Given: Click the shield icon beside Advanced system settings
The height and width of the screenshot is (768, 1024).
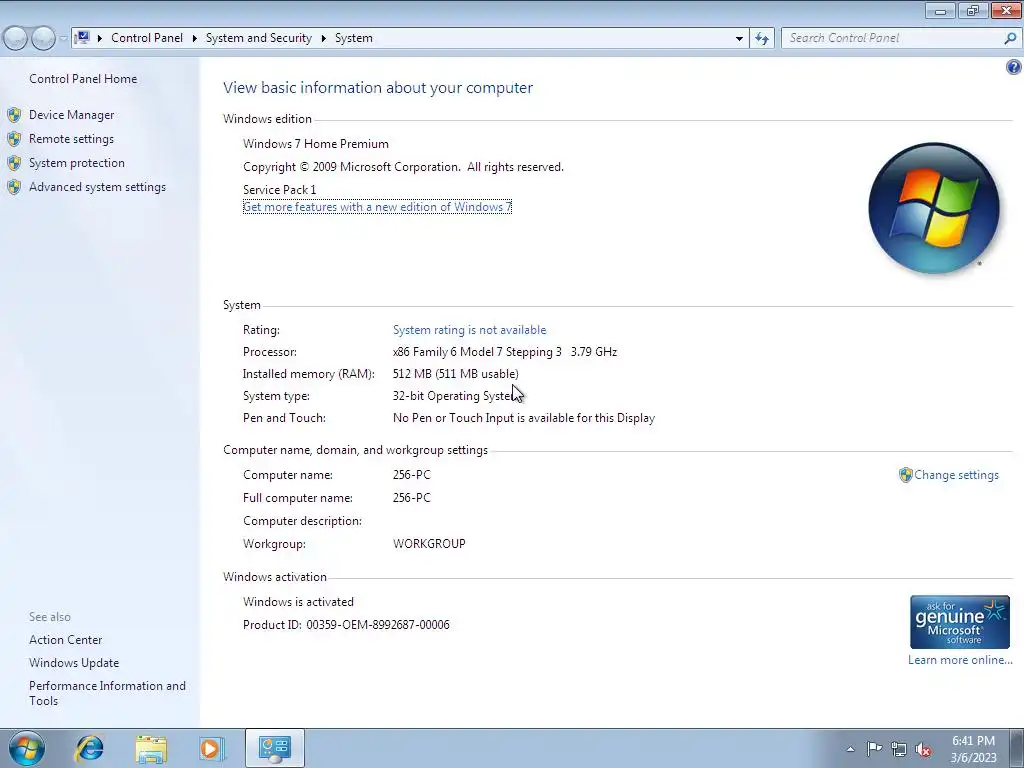Looking at the screenshot, I should pos(14,187).
